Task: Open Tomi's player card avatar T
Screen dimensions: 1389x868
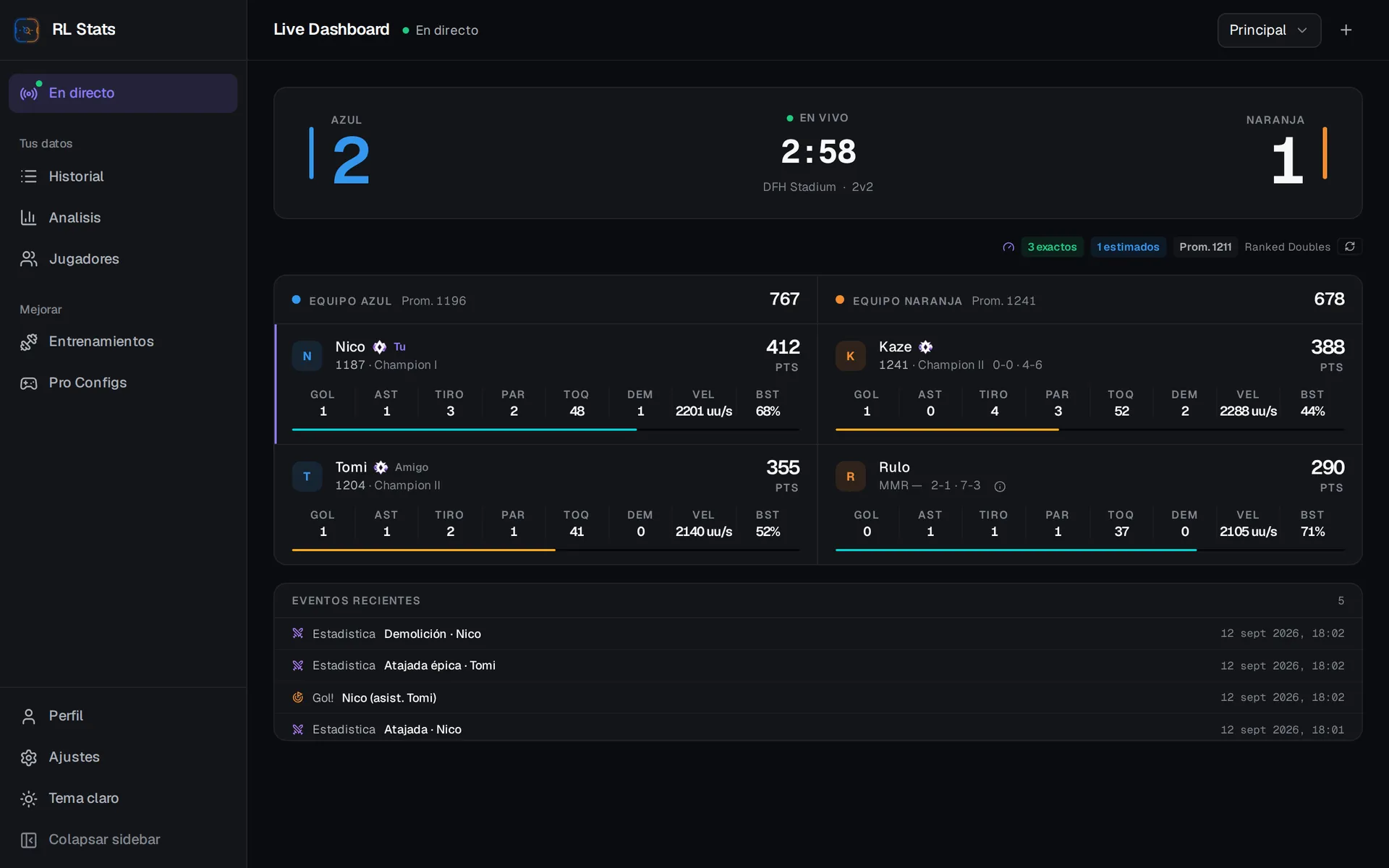Action: pos(307,477)
